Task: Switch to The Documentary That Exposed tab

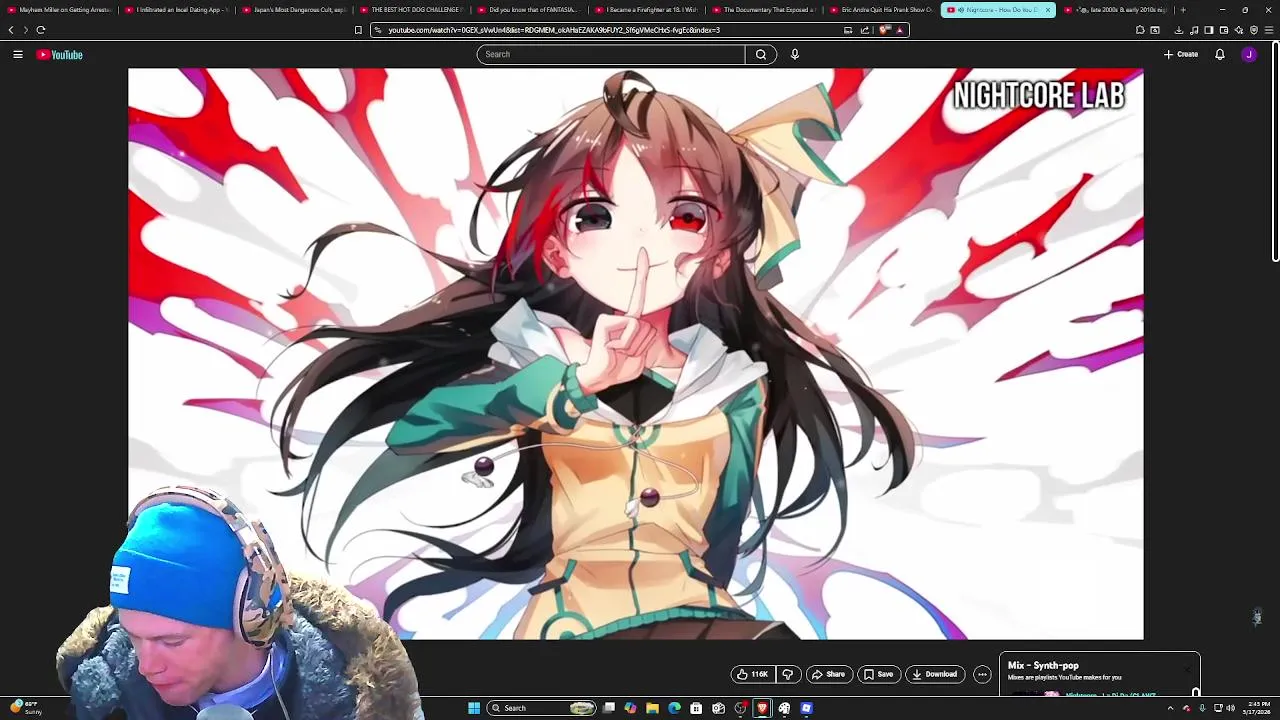Action: coord(762,10)
